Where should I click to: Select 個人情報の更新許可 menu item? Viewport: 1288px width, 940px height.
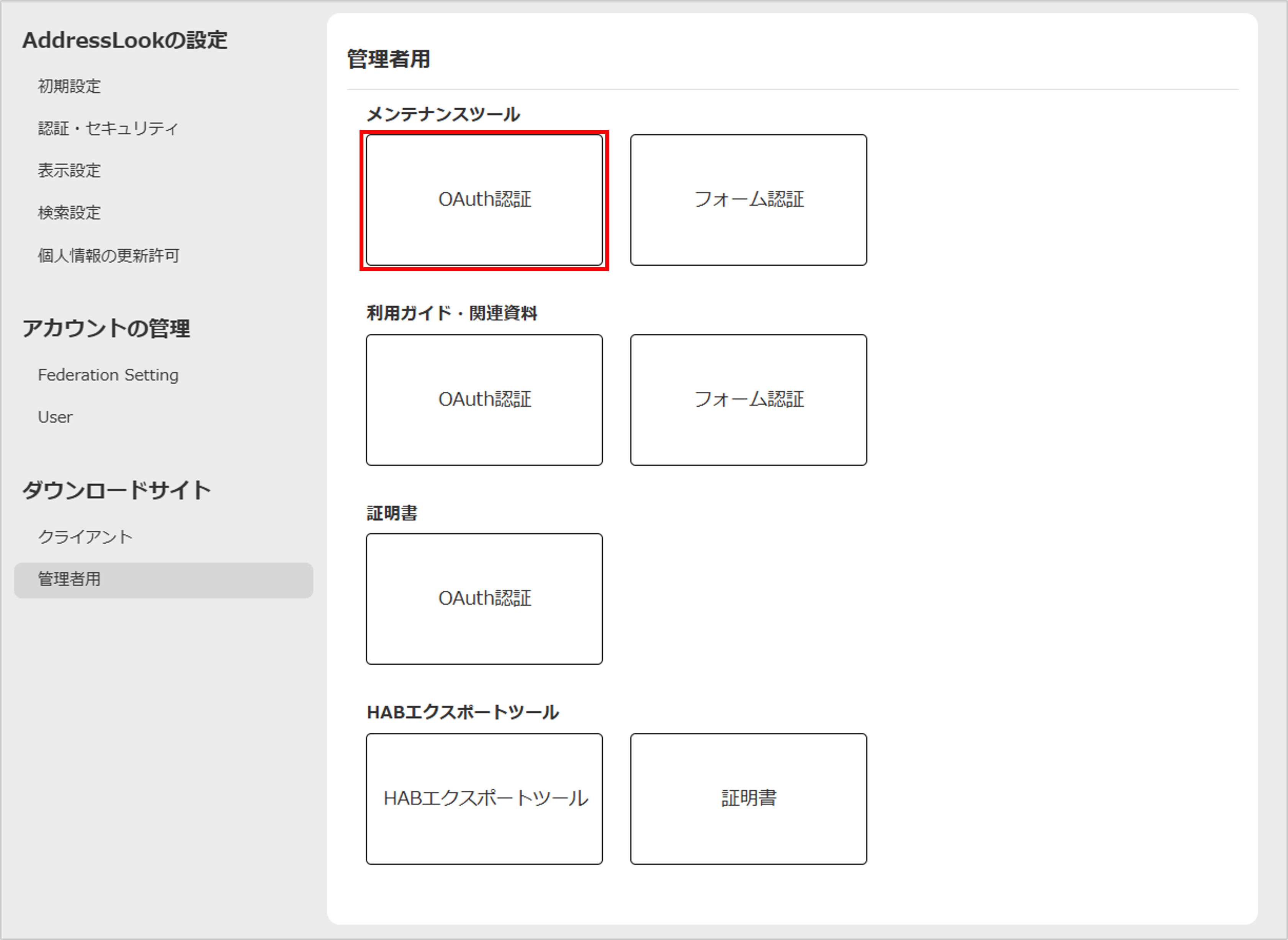pyautogui.click(x=108, y=255)
